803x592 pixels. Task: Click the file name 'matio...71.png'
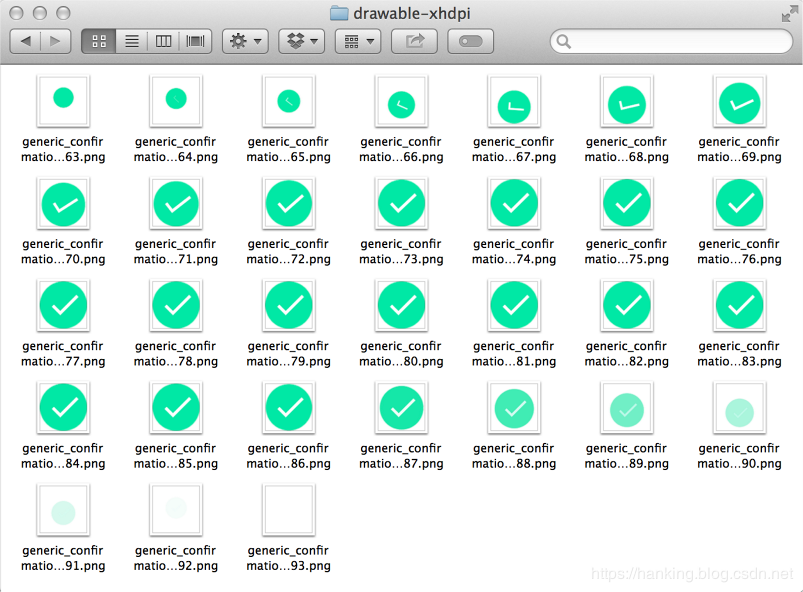176,259
